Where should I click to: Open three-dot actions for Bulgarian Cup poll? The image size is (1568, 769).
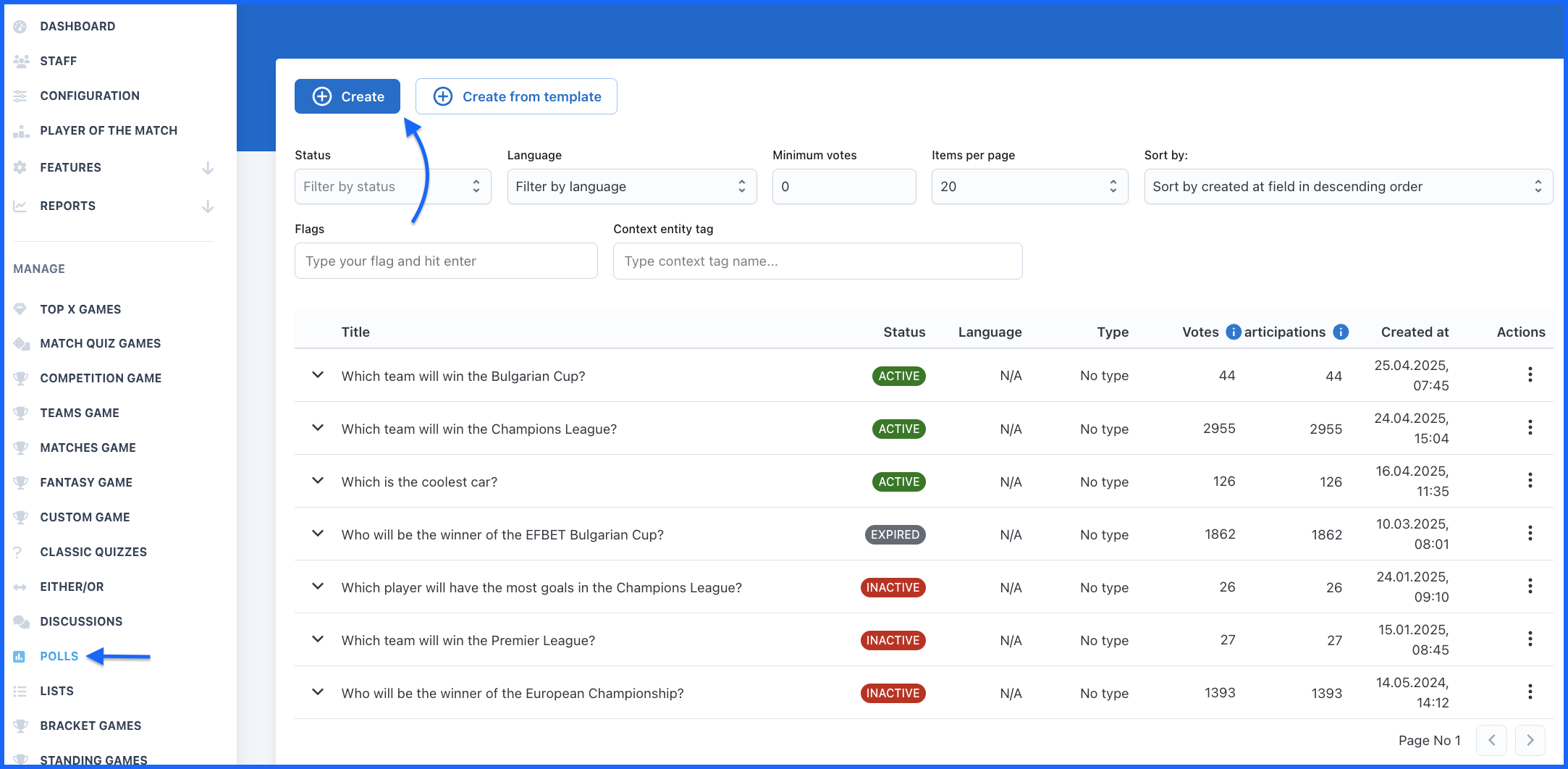coord(1530,375)
